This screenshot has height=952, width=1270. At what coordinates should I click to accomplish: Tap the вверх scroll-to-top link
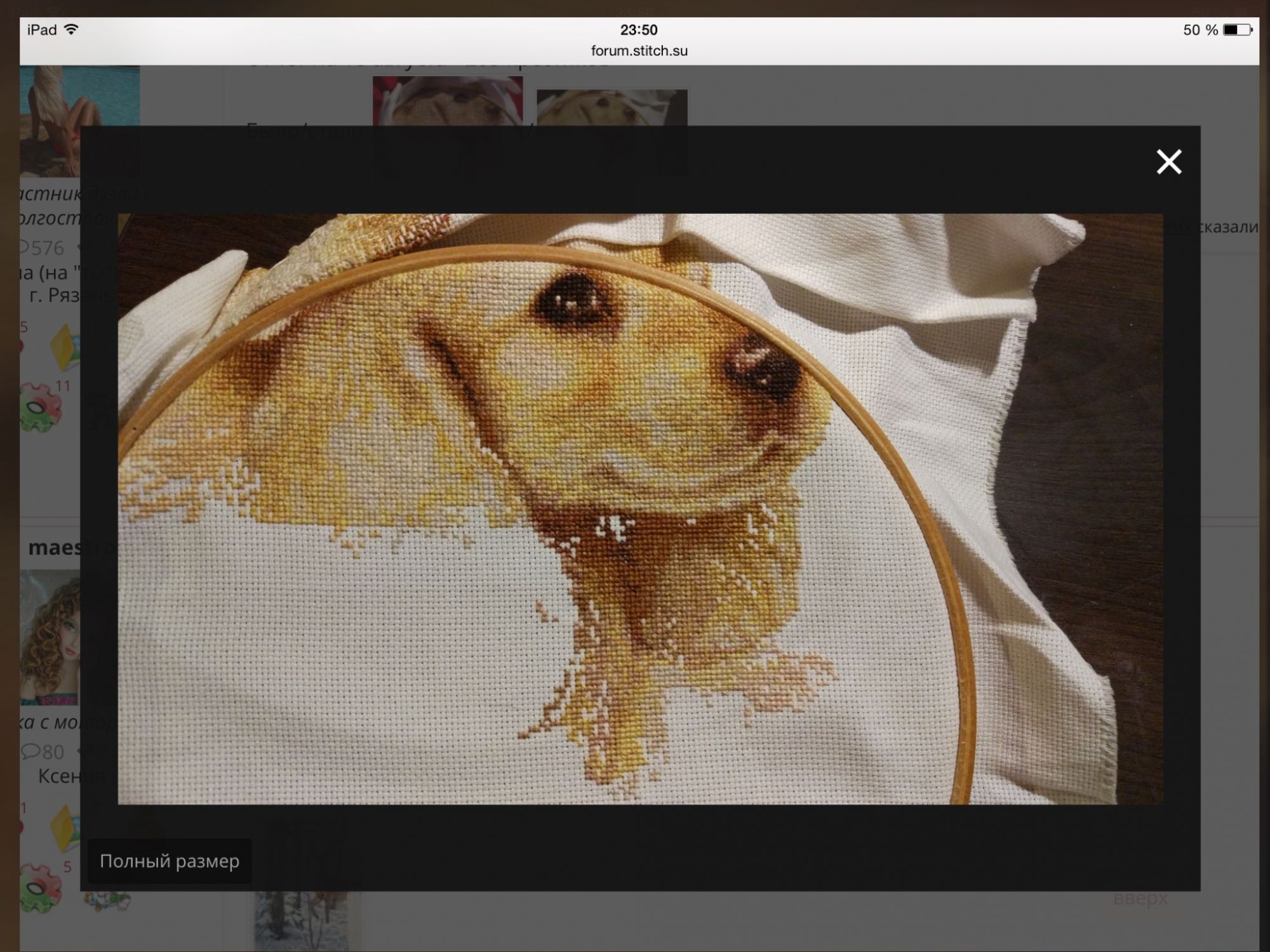point(1140,899)
